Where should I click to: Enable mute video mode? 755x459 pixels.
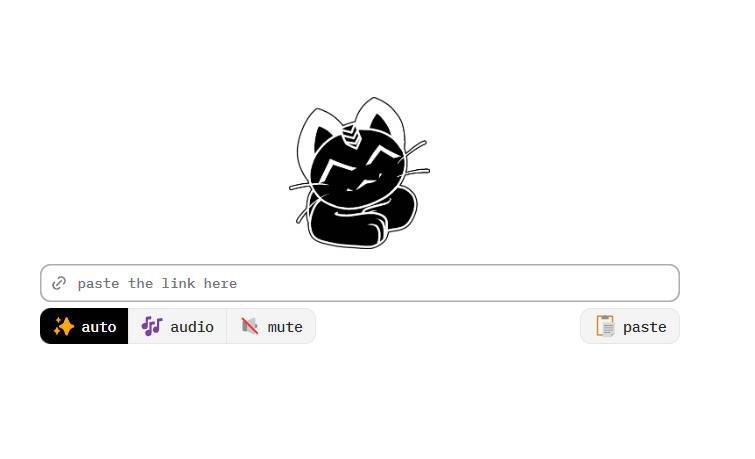[x=271, y=326]
